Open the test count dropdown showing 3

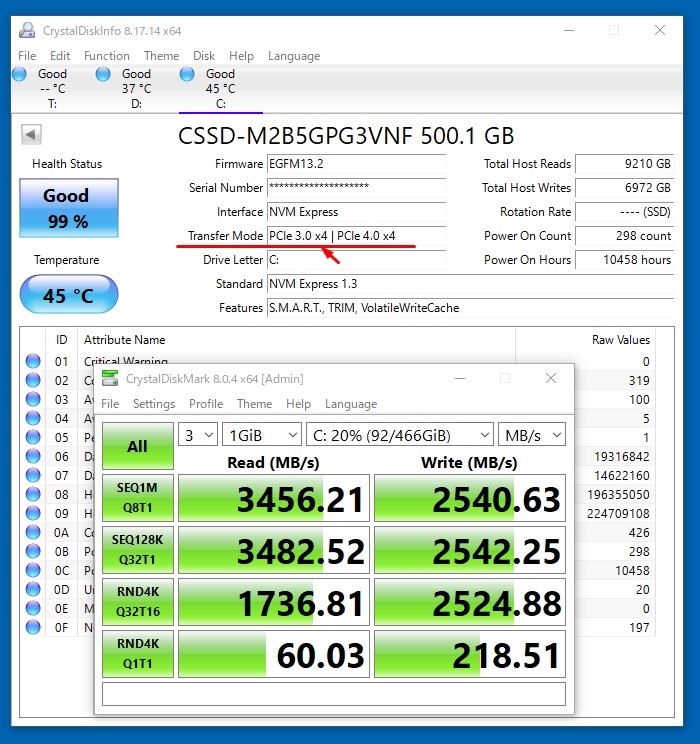point(198,435)
